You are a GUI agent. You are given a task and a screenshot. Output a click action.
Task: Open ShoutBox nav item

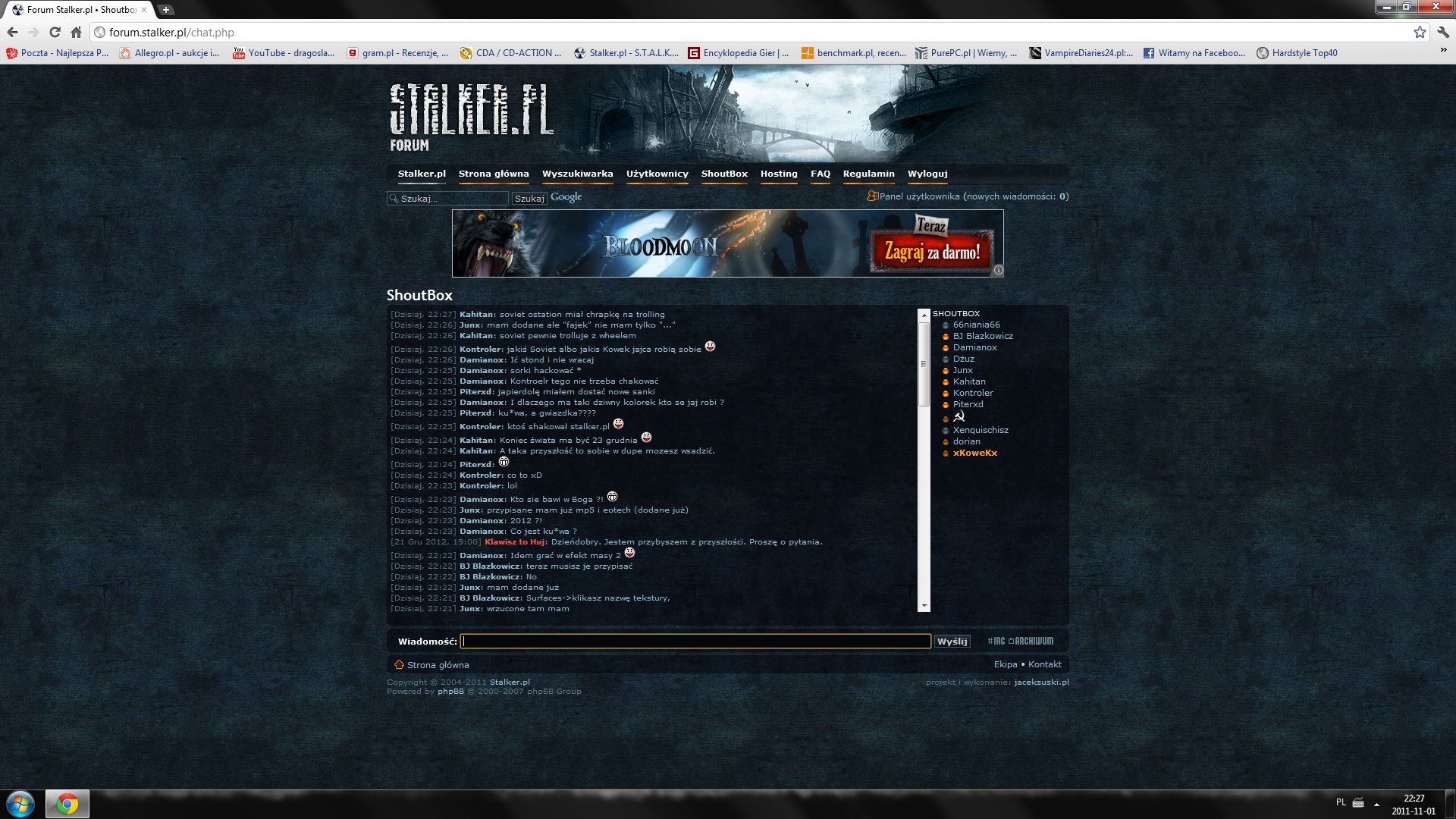tap(724, 174)
